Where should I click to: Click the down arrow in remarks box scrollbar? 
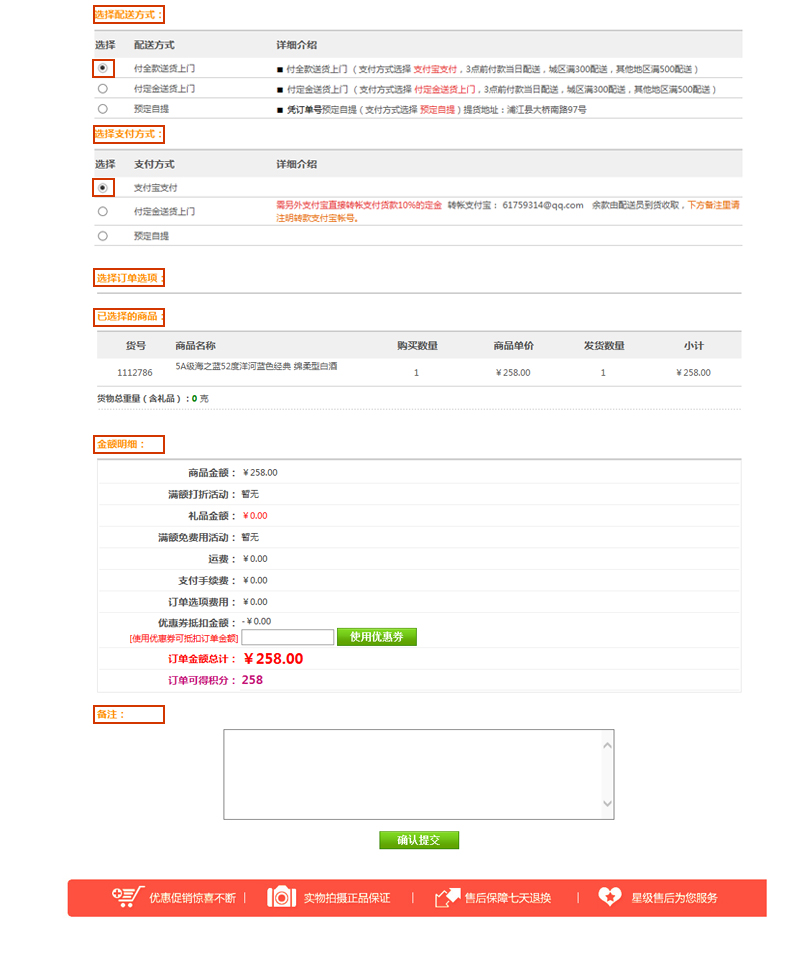pos(607,804)
